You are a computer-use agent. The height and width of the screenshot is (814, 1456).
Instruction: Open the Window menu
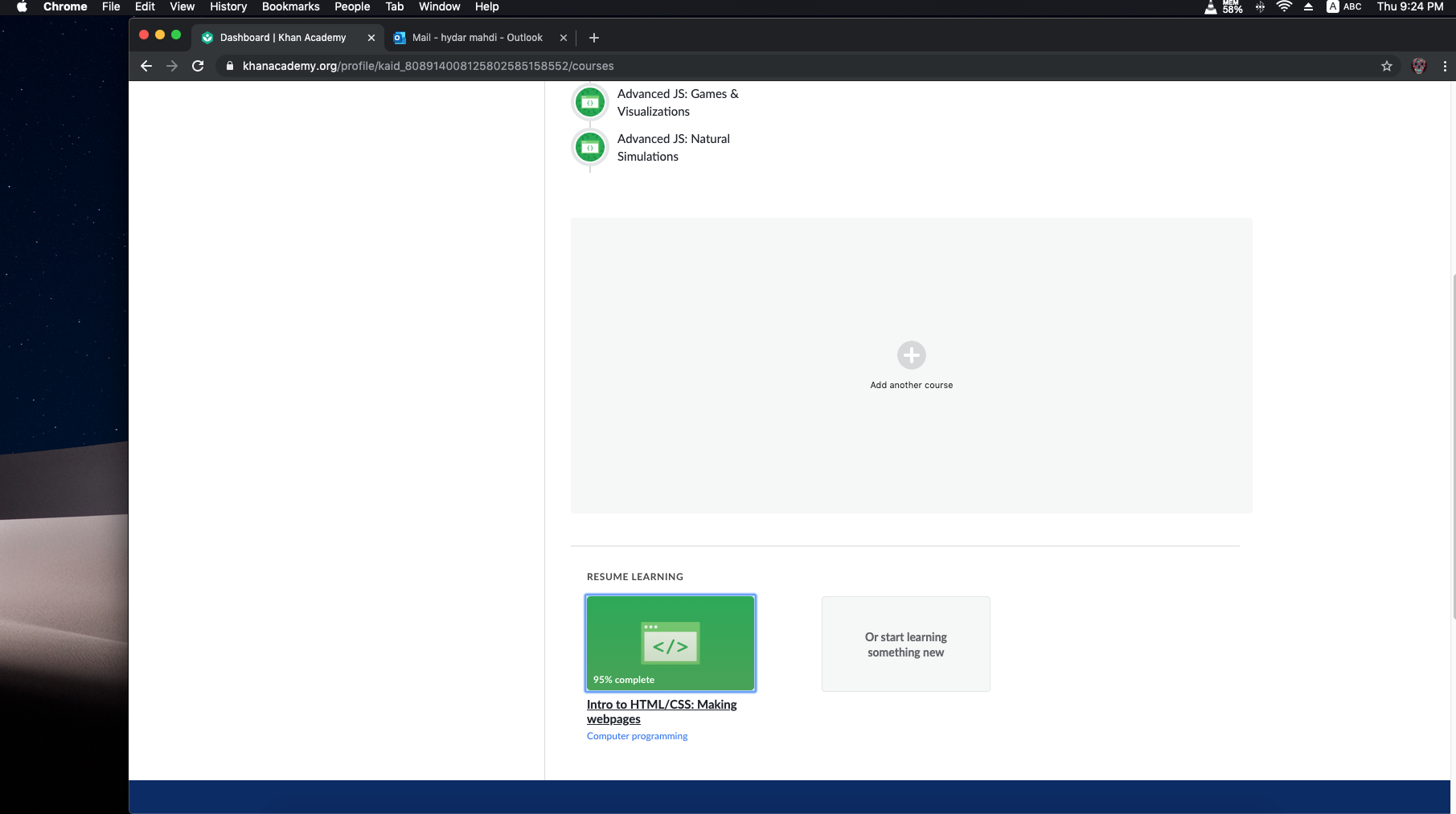point(440,6)
